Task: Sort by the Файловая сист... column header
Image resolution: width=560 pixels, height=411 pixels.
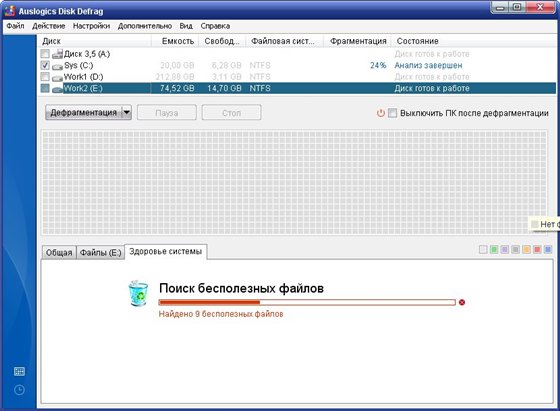Action: (x=285, y=41)
